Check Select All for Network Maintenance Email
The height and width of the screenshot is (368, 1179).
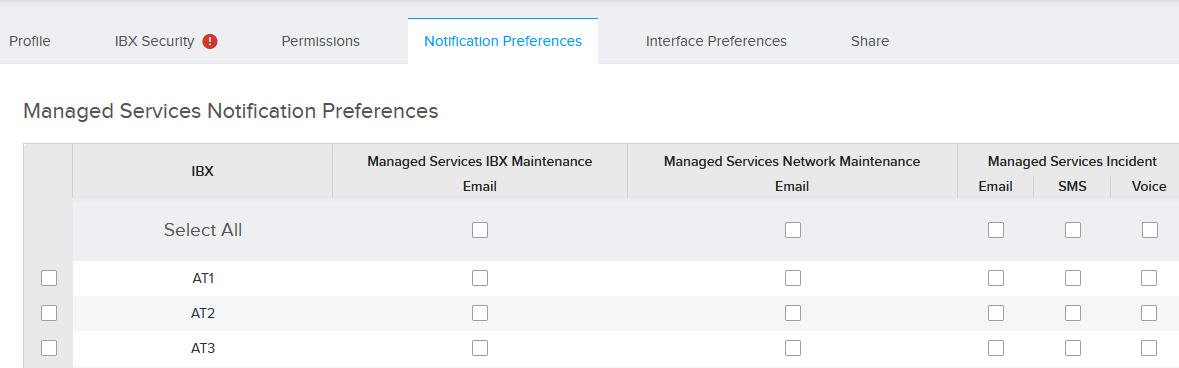point(793,230)
